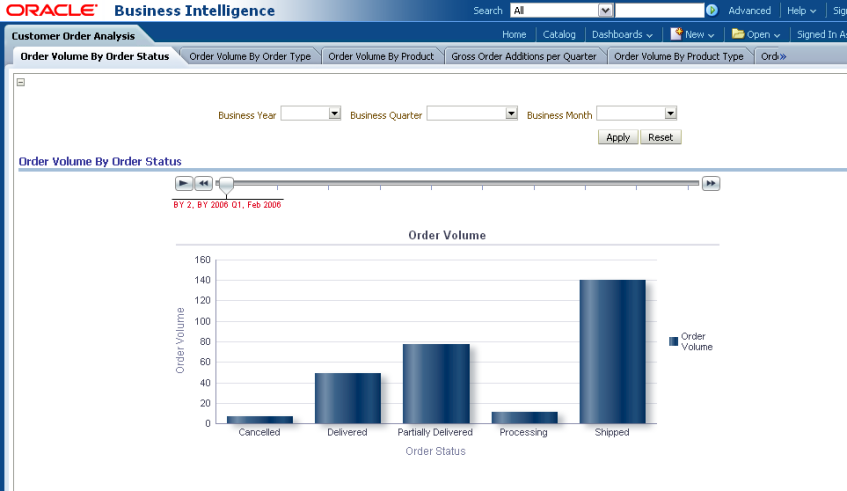
Task: Show more tabs with double-arrow icon
Action: [782, 56]
